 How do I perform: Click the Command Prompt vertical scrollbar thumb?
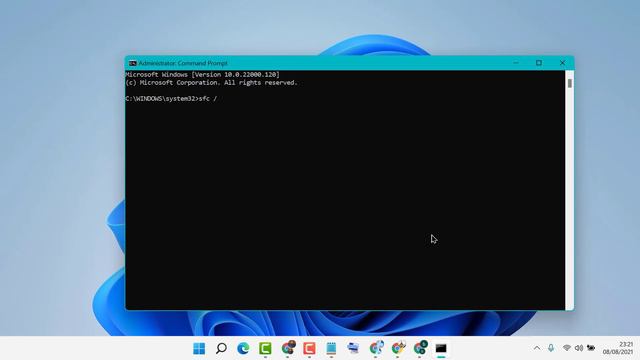(570, 83)
